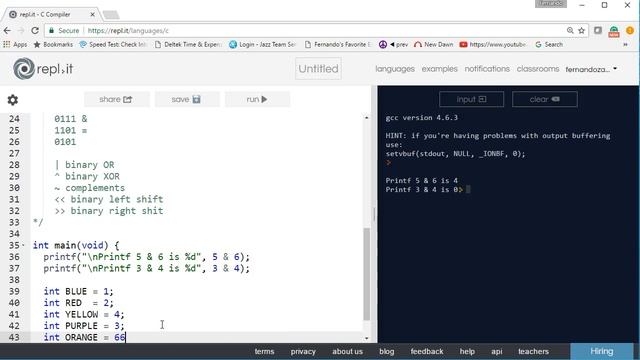Click the cast extension icon in toolbar
The width and height of the screenshot is (640, 360).
(598, 31)
